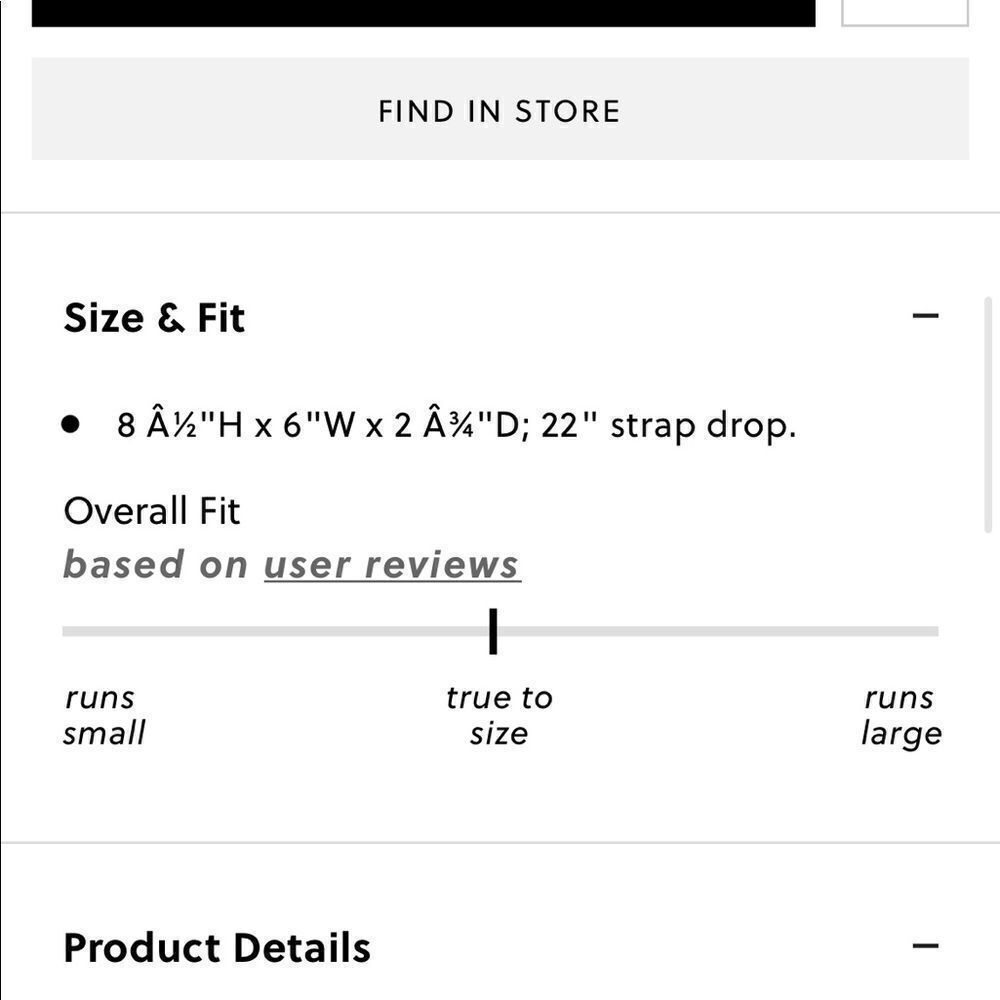Click the black bar button at top
Screen dimensions: 1000x1000
coord(423,12)
